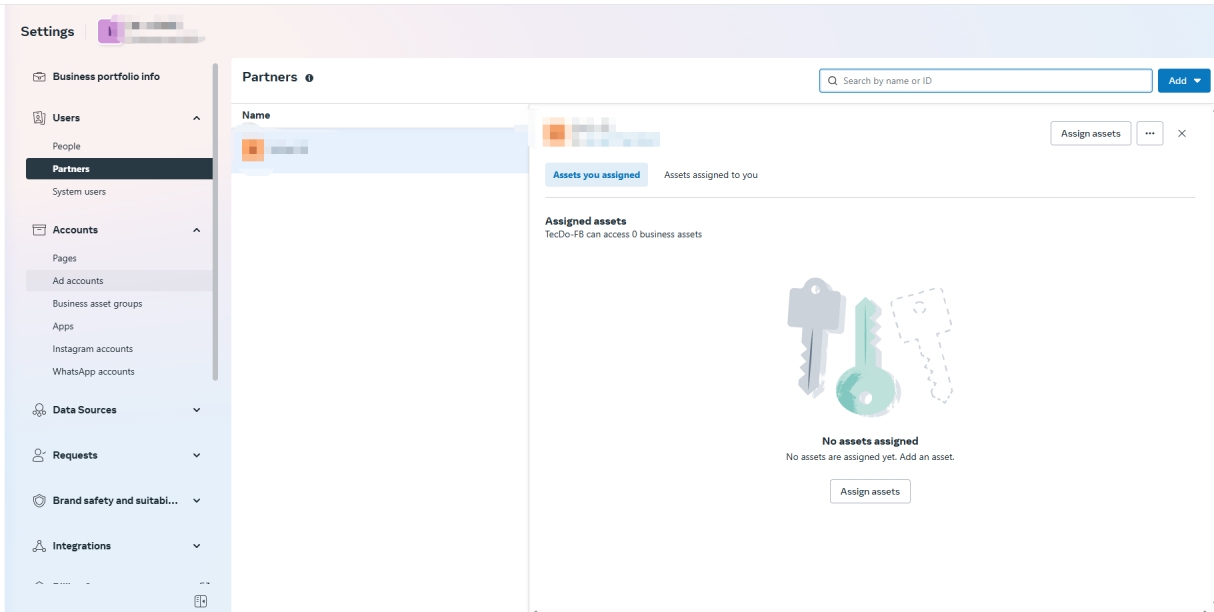Click the Accounts section box icon
The width and height of the screenshot is (1214, 612).
tap(39, 230)
